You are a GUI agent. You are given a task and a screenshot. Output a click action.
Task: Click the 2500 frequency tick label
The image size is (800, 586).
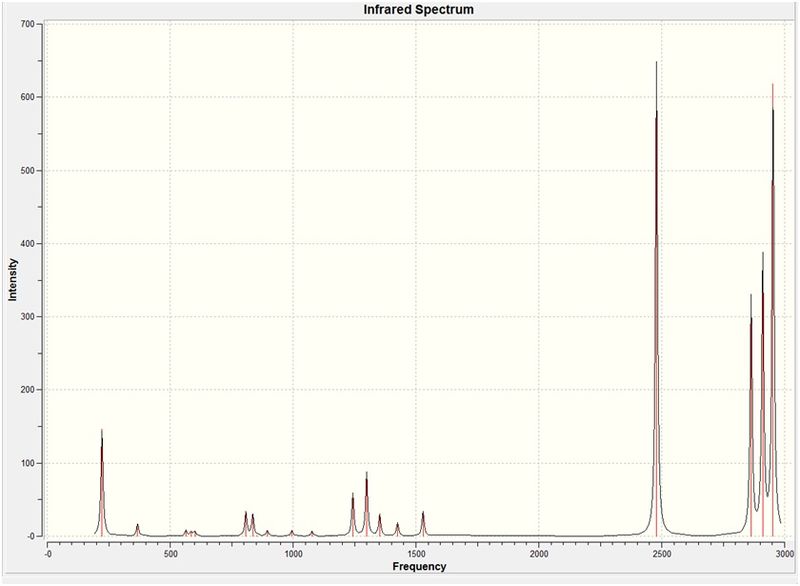click(x=662, y=554)
